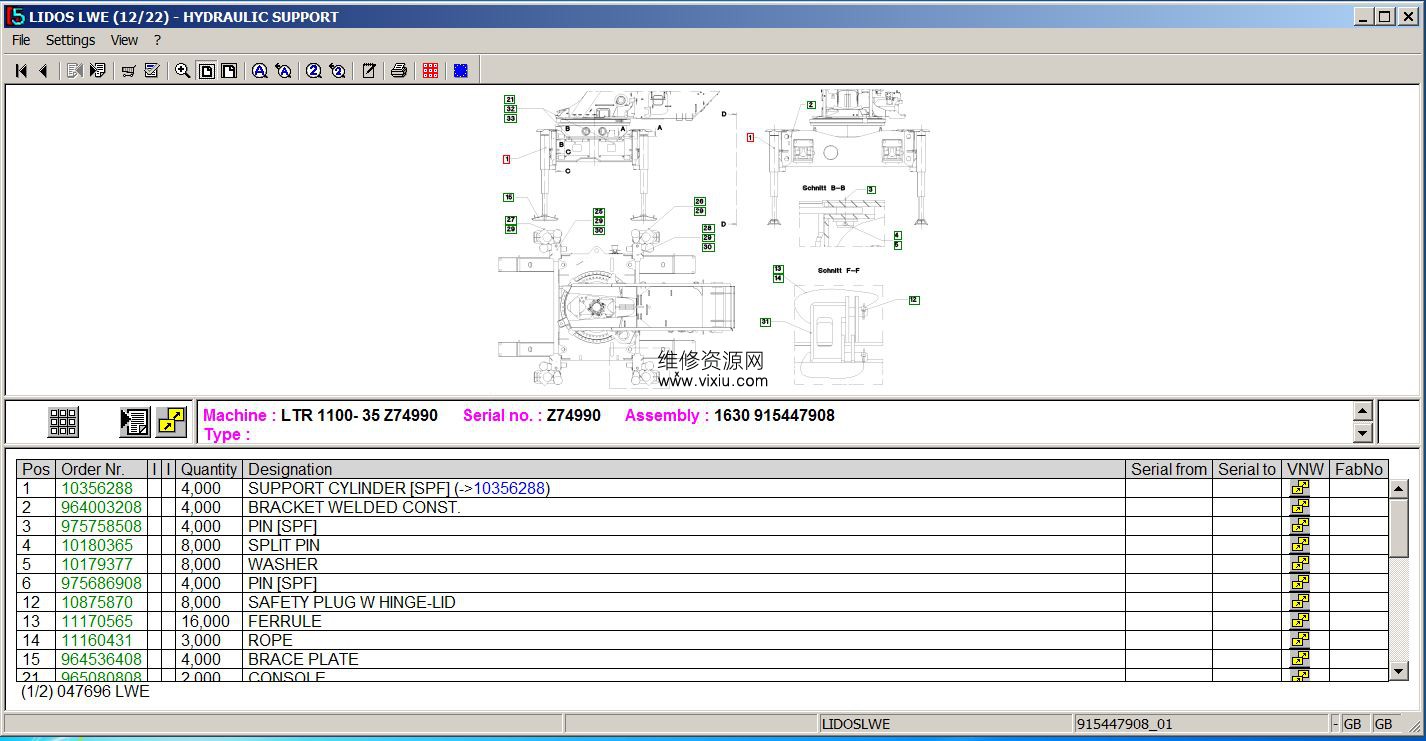Open the View menu

tap(124, 40)
